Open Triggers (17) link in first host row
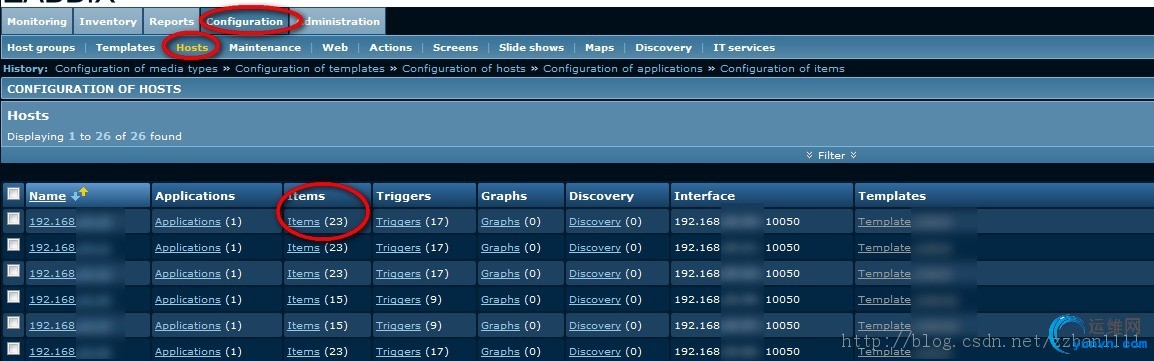 [398, 221]
